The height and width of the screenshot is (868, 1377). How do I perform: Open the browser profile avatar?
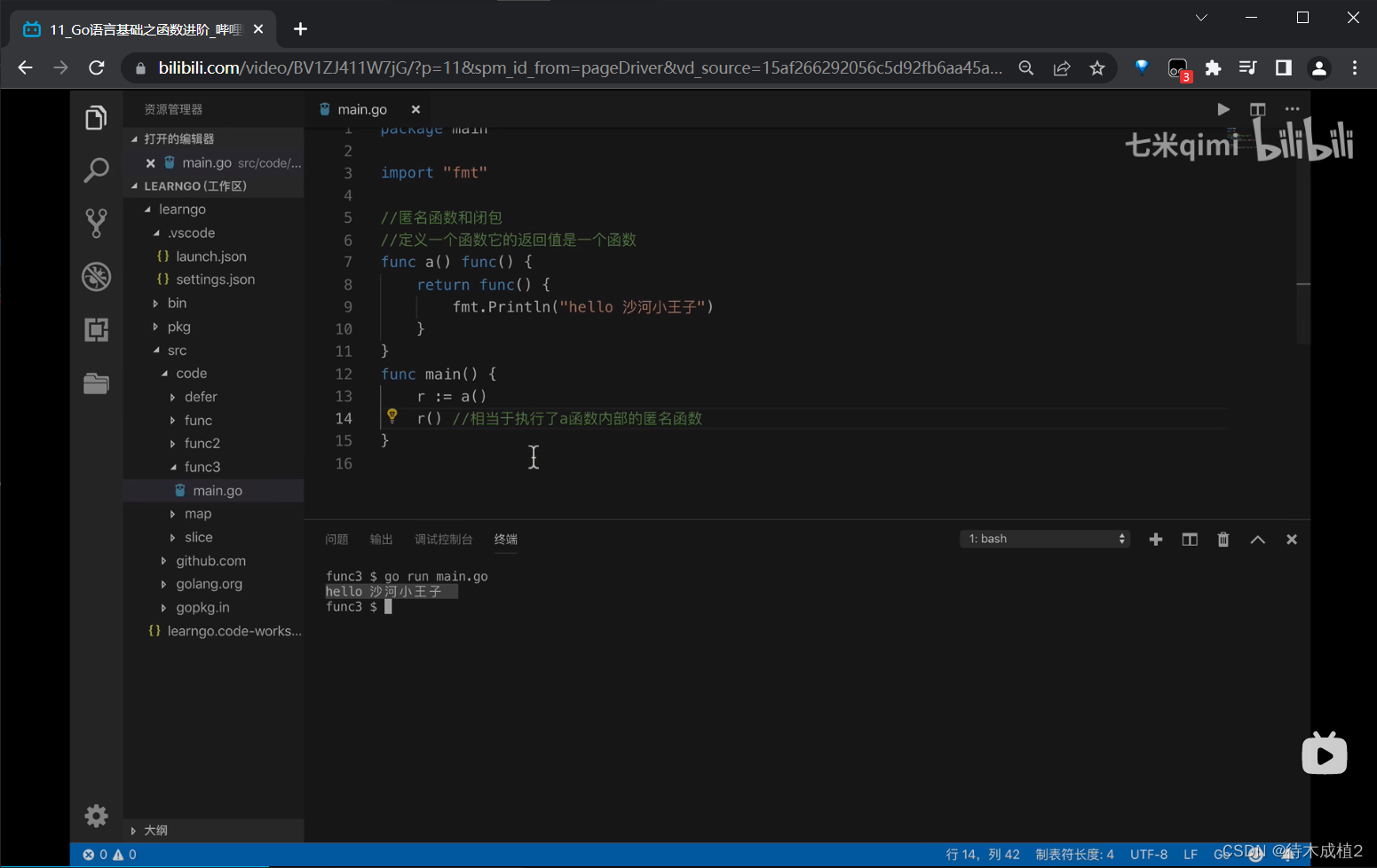(x=1318, y=67)
